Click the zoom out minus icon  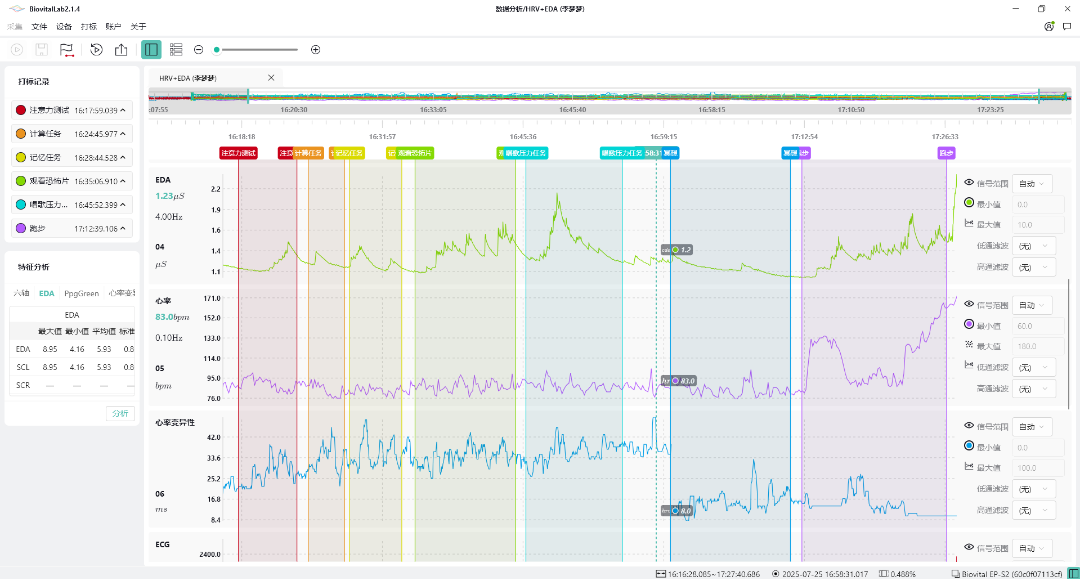[199, 49]
